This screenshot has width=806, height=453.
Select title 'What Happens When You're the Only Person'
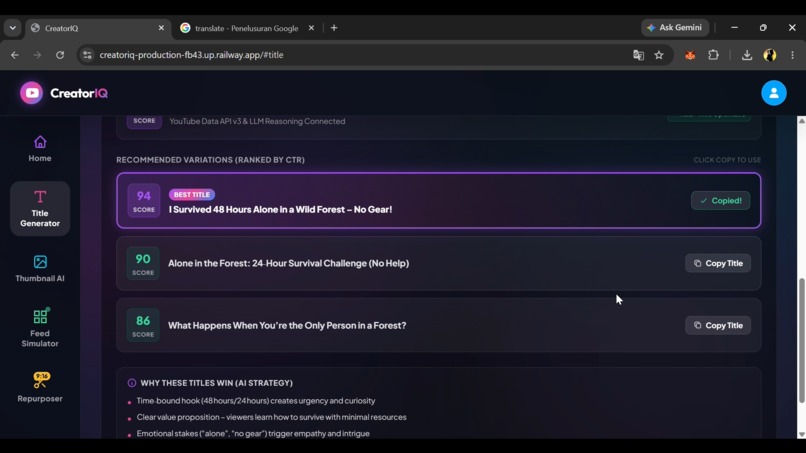287,325
